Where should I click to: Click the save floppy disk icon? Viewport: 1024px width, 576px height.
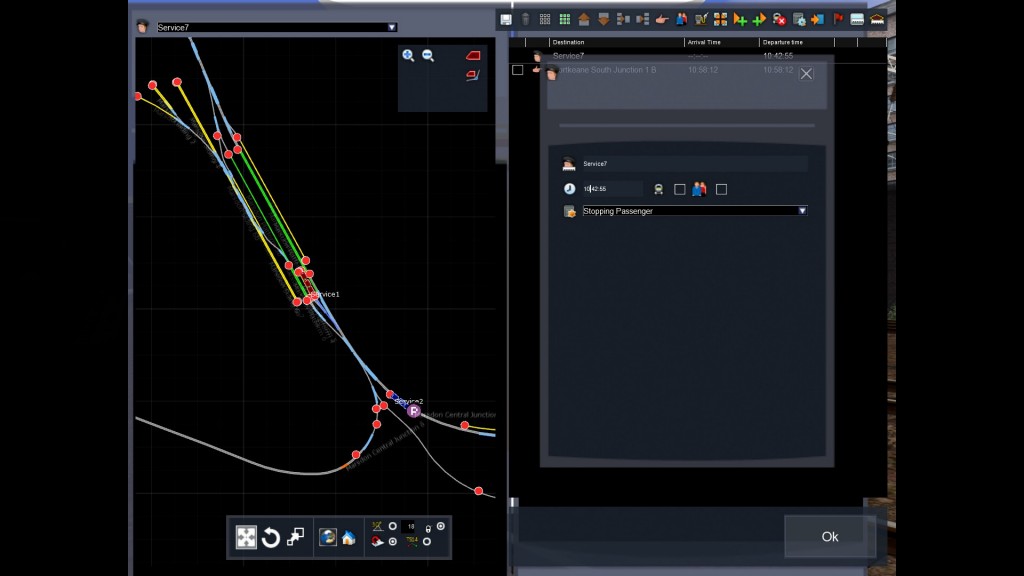(506, 19)
